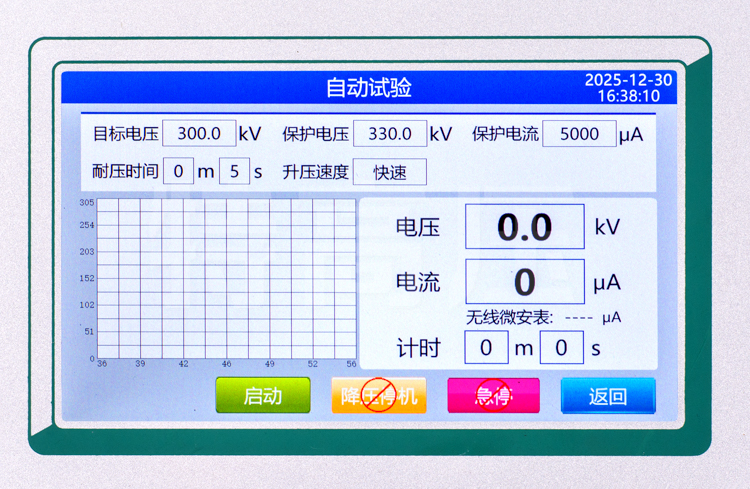Select the 目标电压 field showing 300.0
Image resolution: width=750 pixels, height=489 pixels.
tap(199, 134)
